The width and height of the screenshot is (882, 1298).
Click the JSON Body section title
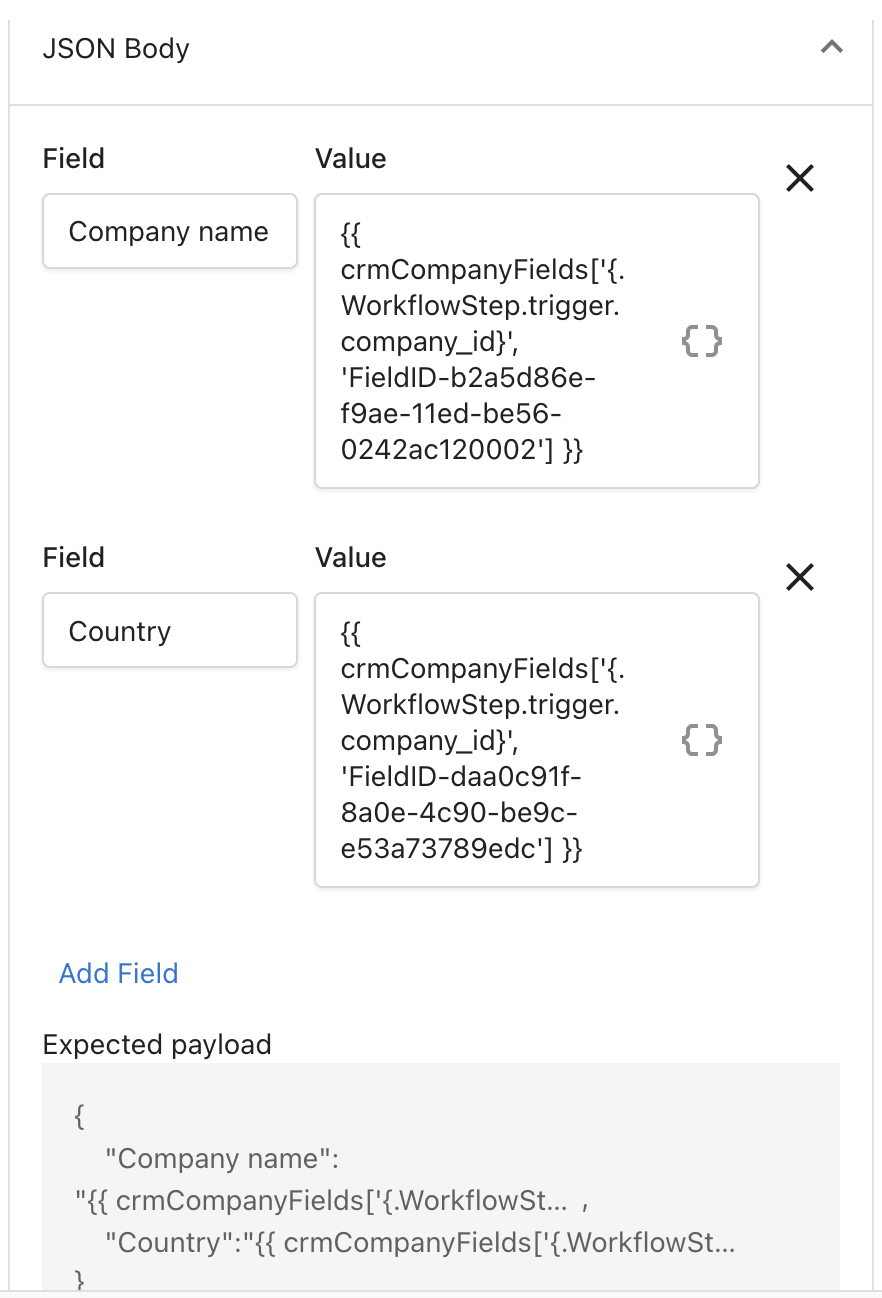(116, 49)
